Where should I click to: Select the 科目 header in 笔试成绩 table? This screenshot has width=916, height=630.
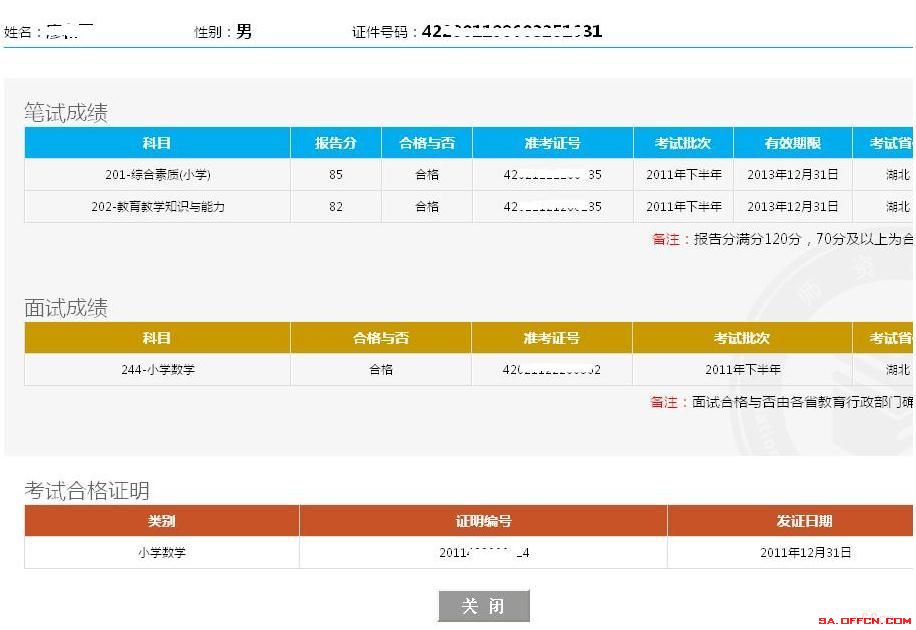pos(157,143)
